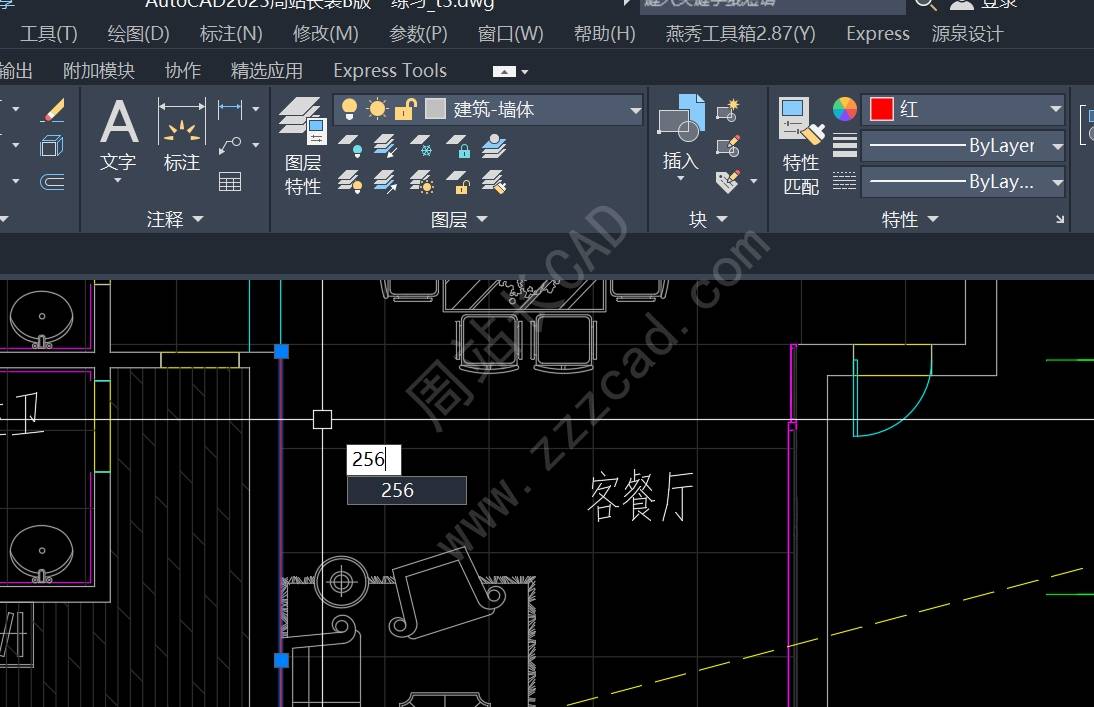Click the Block Editor icon

click(x=728, y=146)
